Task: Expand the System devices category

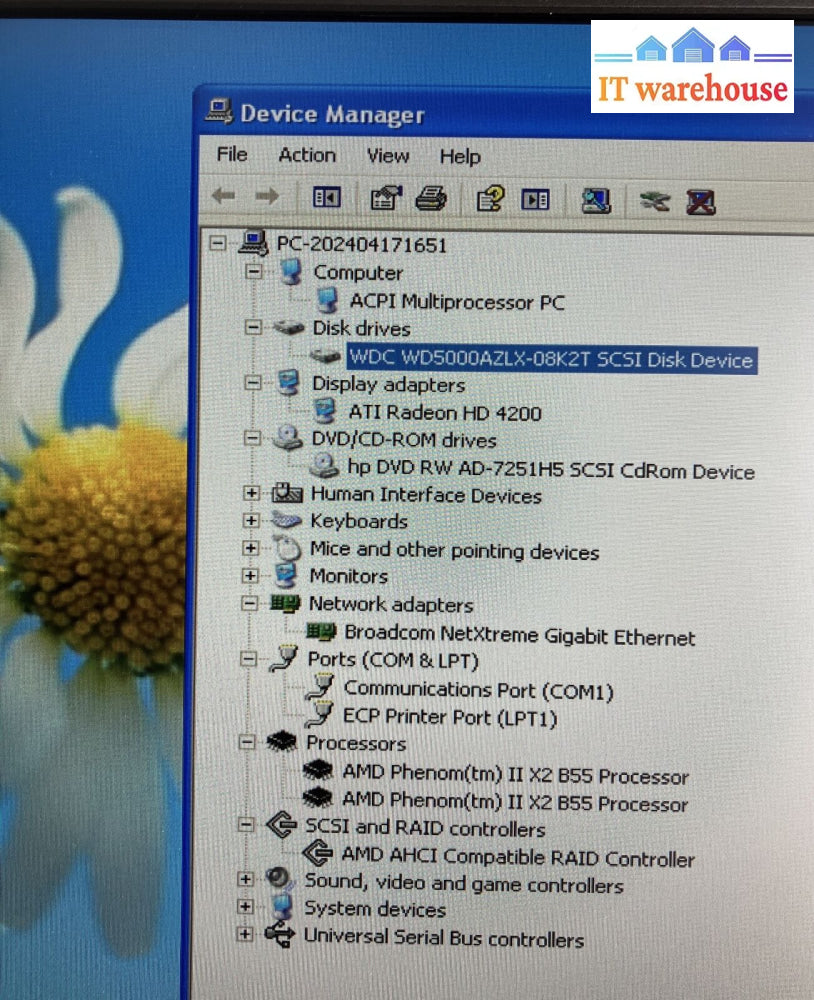Action: [245, 906]
